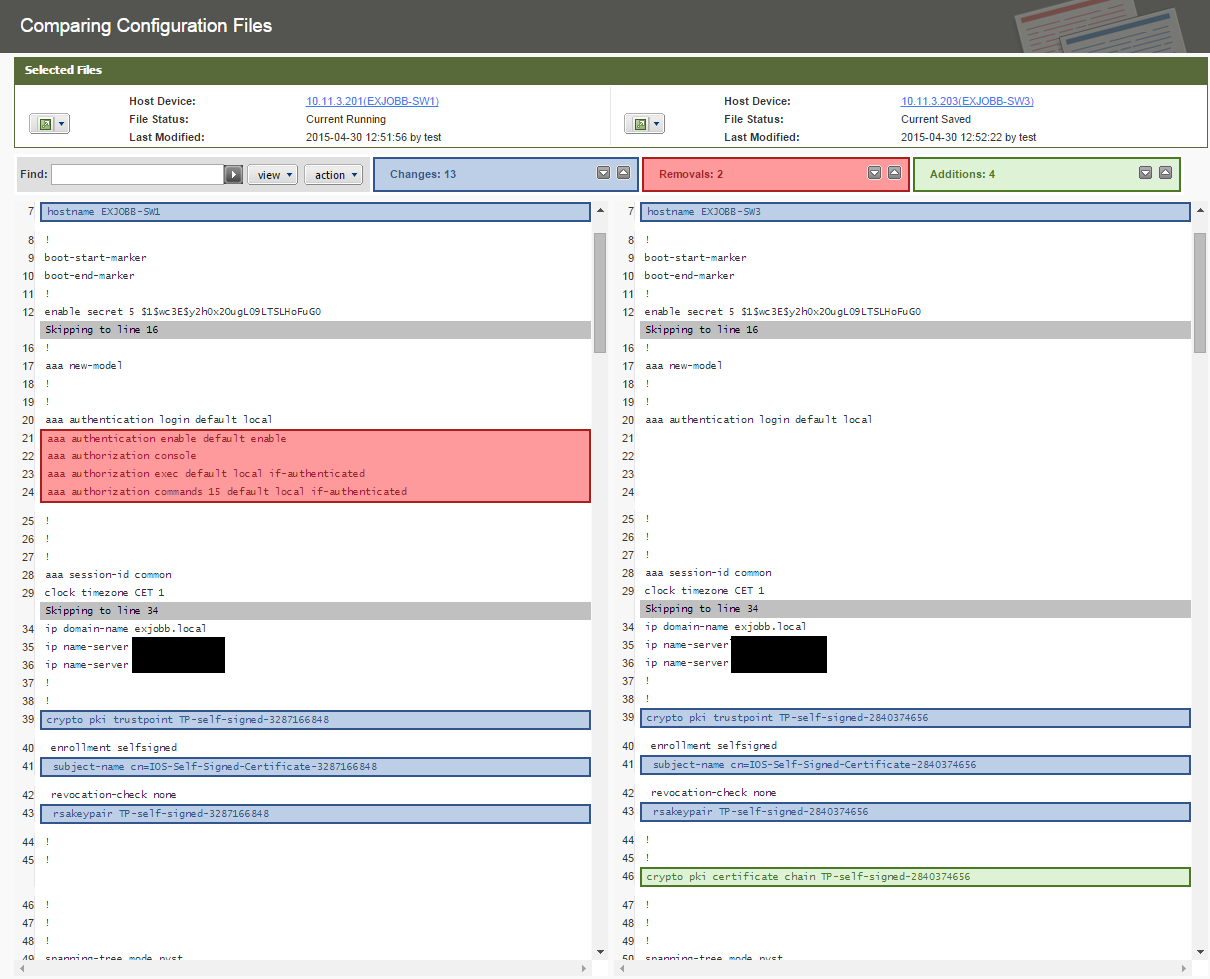Click the left pane vertical scrollbar thumb
The width and height of the screenshot is (1210, 979).
coord(600,292)
